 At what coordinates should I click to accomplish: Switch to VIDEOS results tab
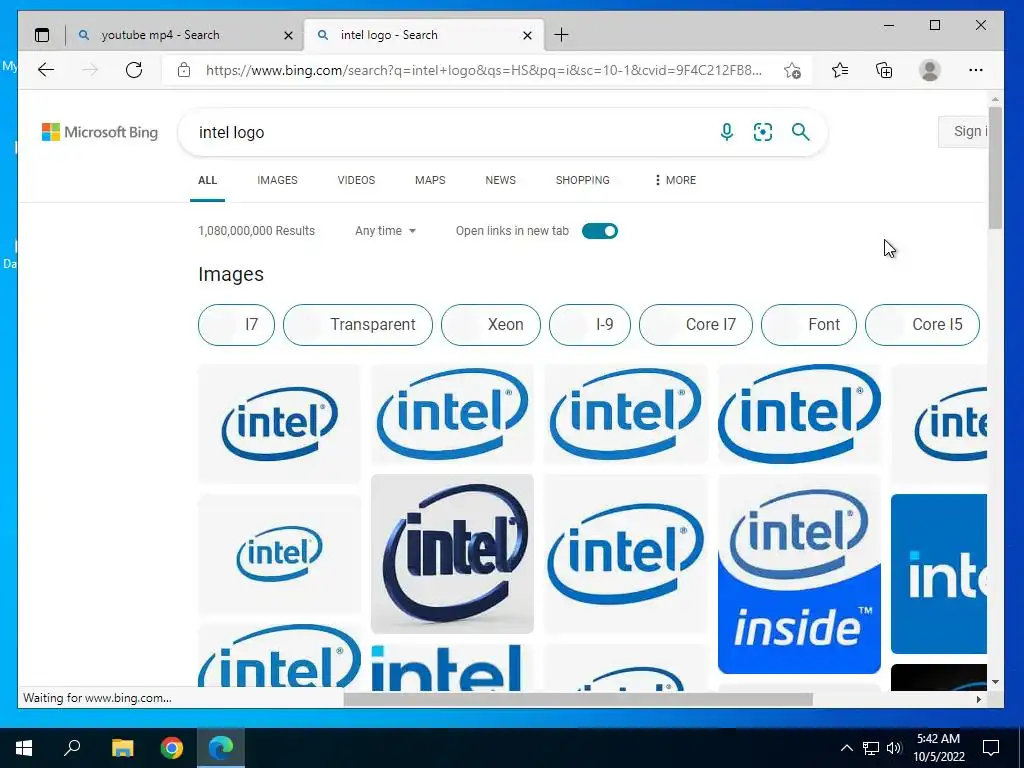(x=356, y=180)
